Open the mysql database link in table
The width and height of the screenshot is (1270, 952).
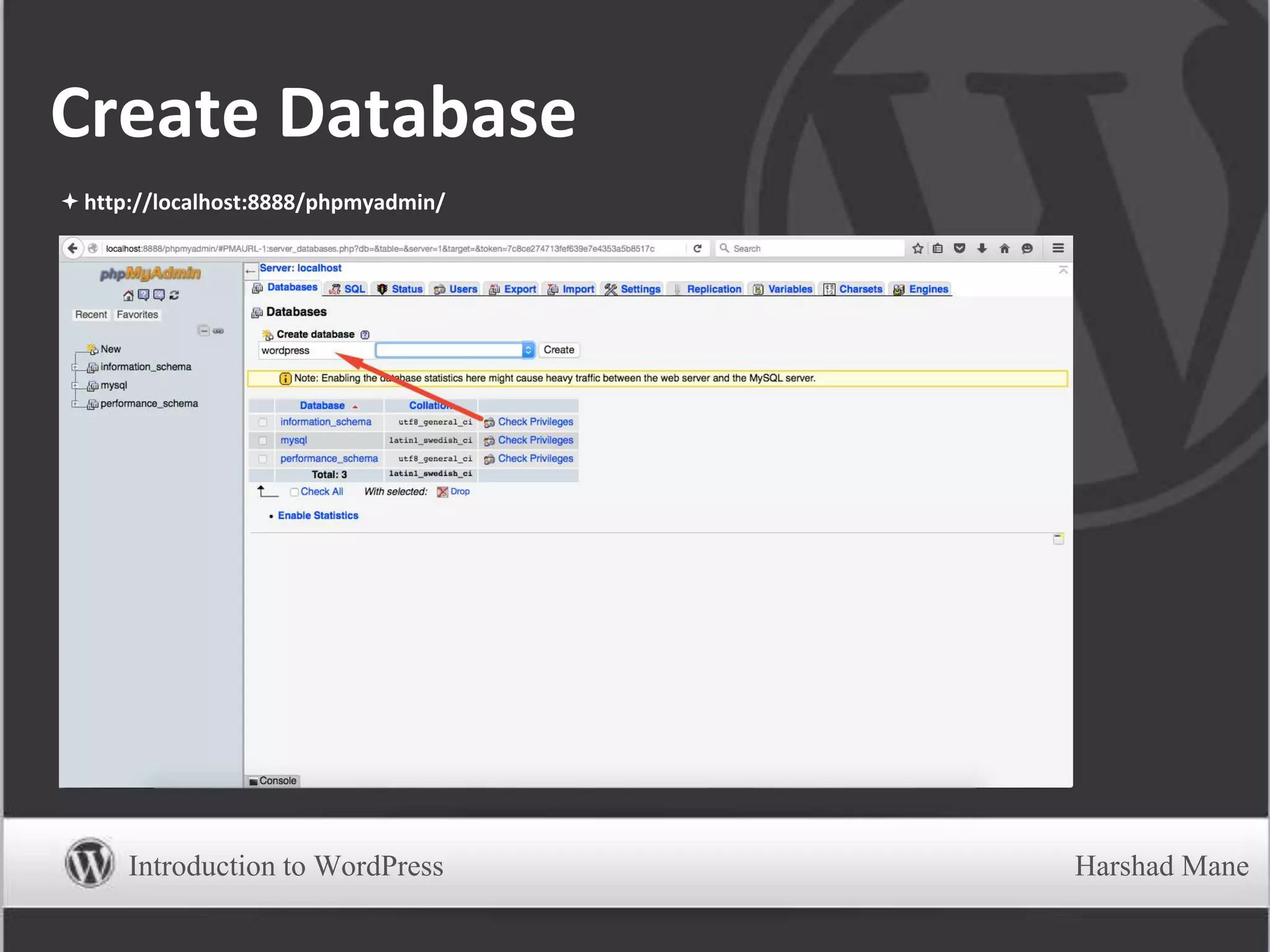(293, 441)
